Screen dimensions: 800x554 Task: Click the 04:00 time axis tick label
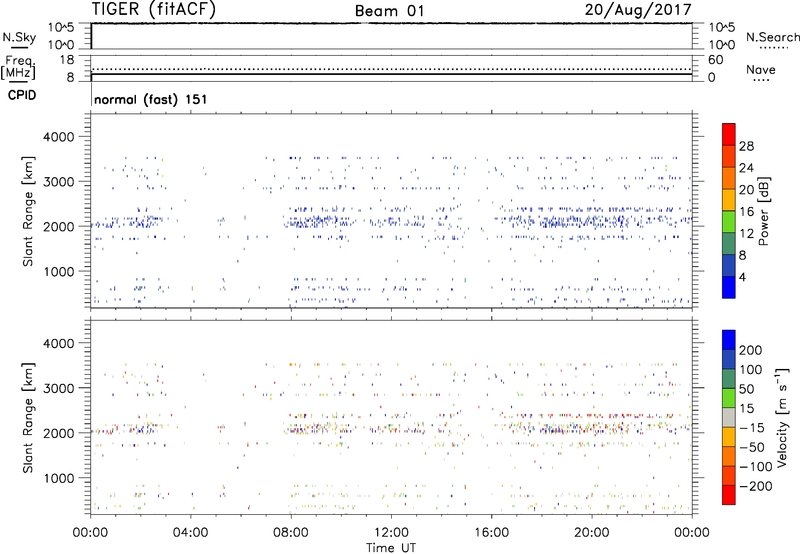[x=190, y=533]
